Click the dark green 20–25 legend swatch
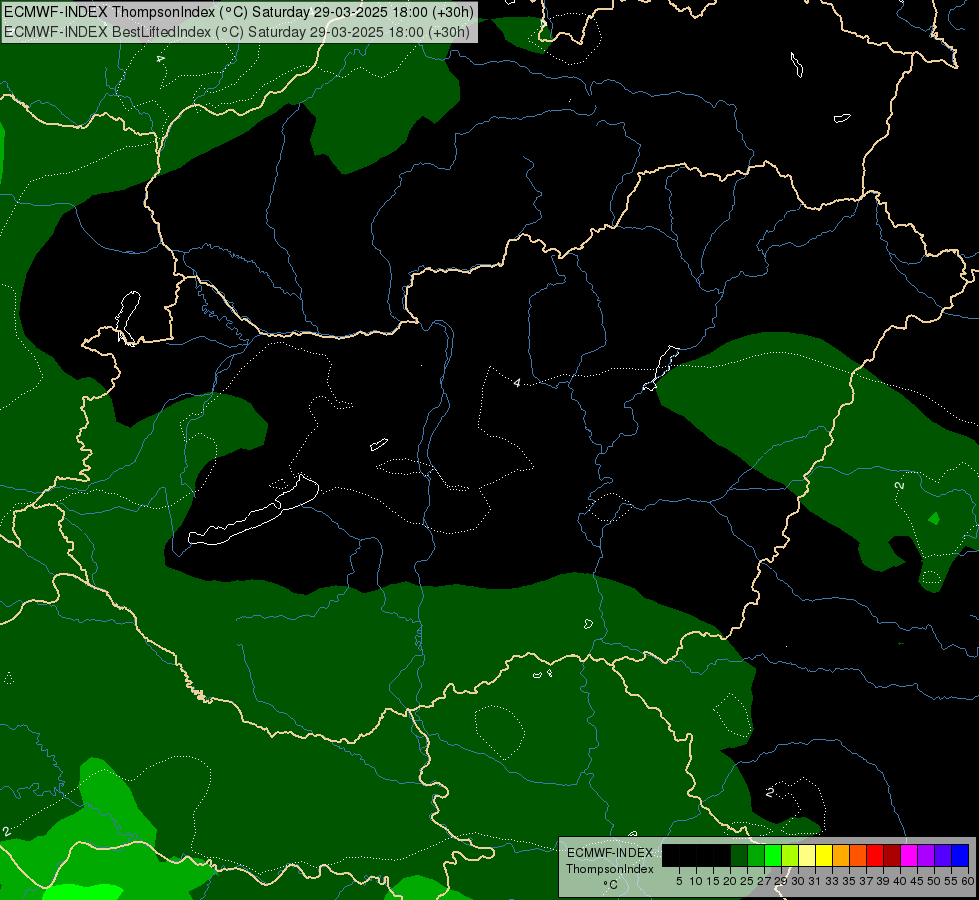 click(739, 855)
